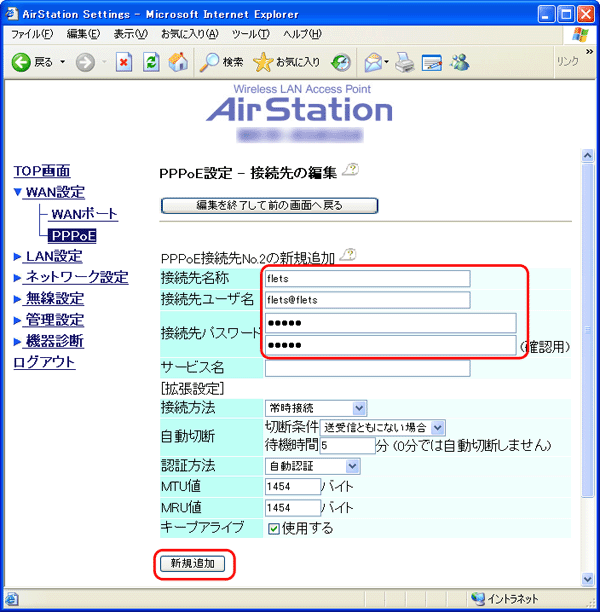Focus the first 接続先パスワード field
The height and width of the screenshot is (612, 600).
(x=391, y=323)
